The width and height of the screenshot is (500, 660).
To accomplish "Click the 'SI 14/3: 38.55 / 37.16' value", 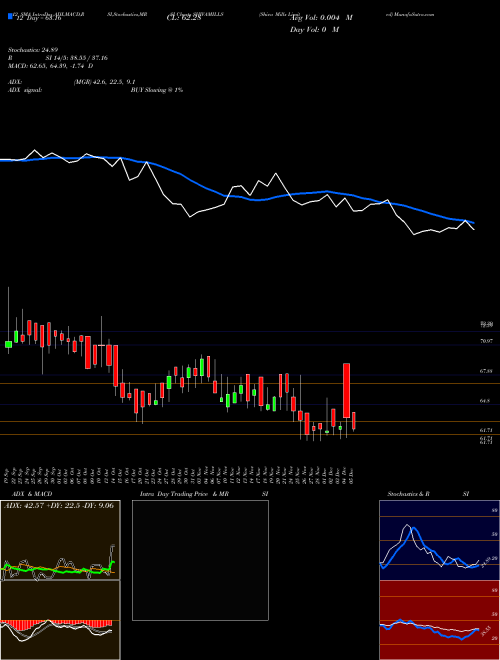I will pyautogui.click(x=77, y=58).
